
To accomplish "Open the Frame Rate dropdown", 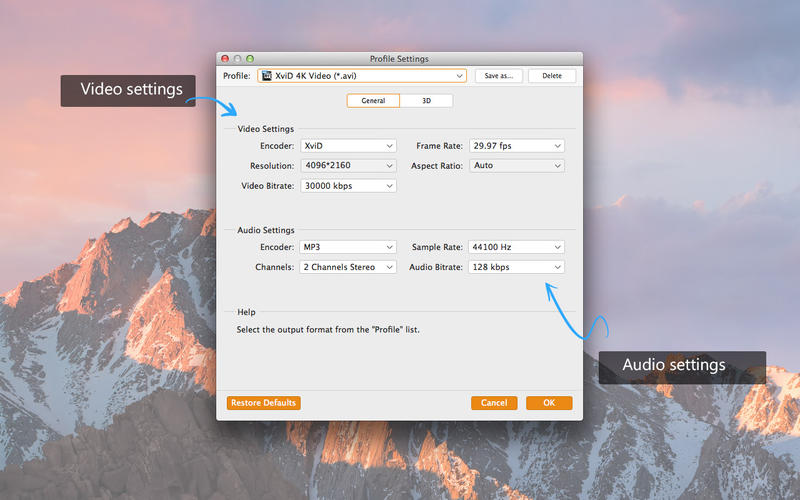I will (516, 146).
